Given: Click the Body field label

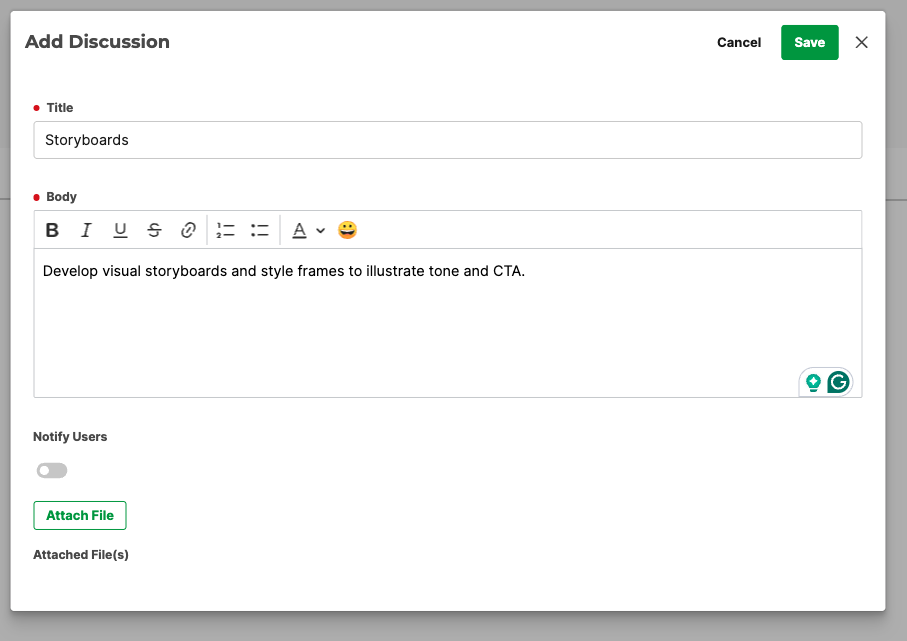Looking at the screenshot, I should [x=61, y=197].
